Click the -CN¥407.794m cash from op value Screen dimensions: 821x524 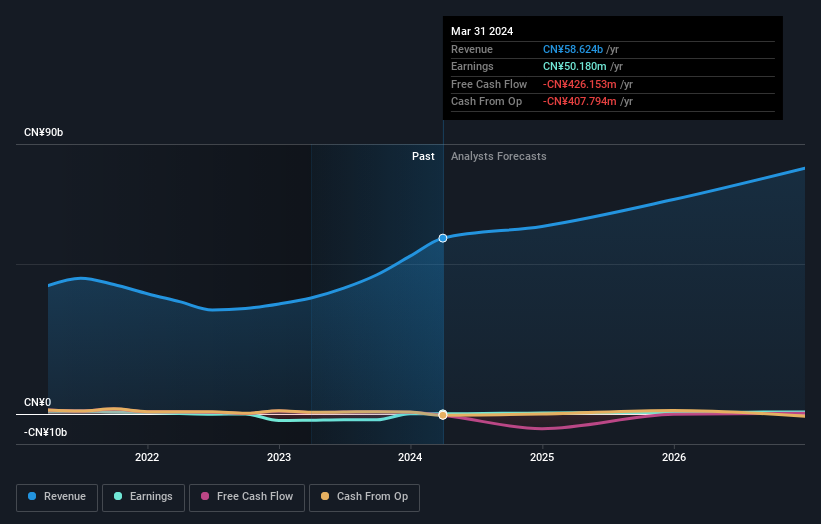pyautogui.click(x=580, y=102)
